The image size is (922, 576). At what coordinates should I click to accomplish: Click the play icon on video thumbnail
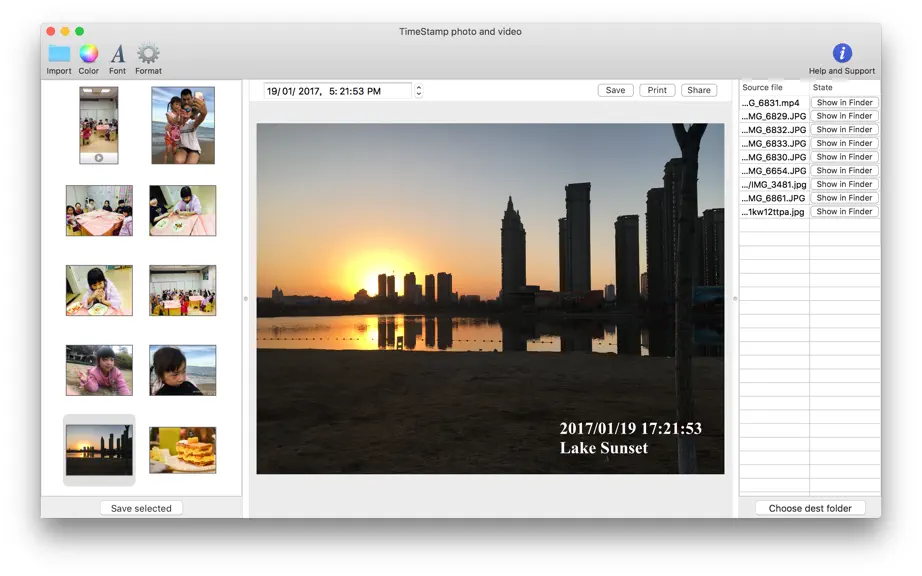tap(99, 158)
